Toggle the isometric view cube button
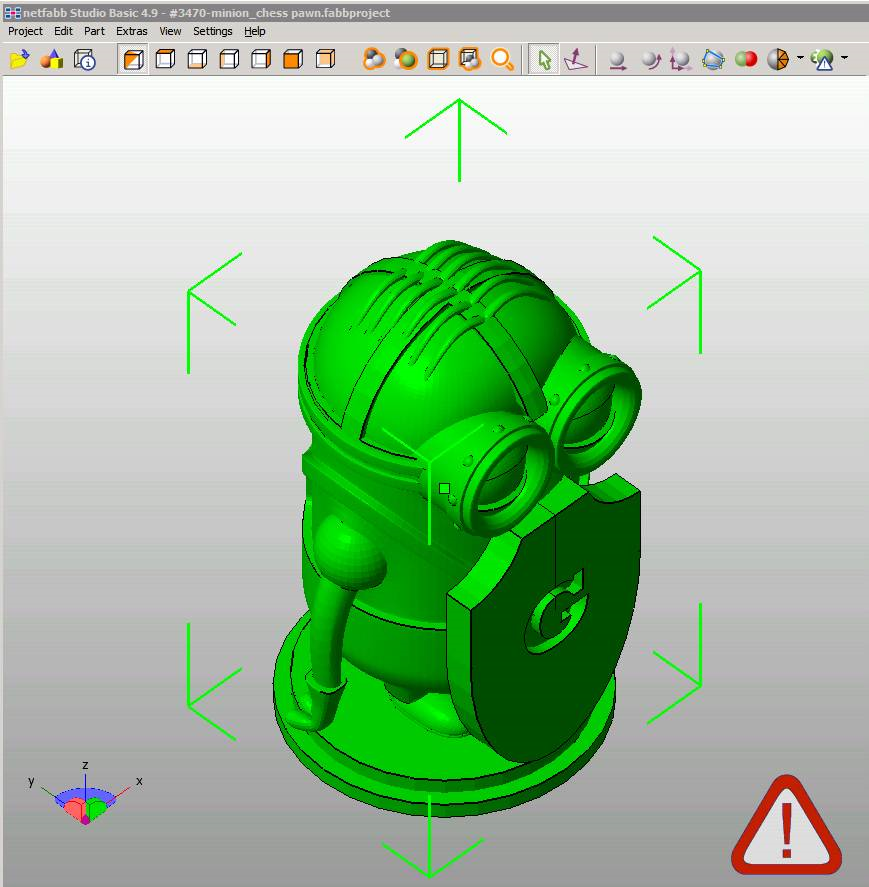The image size is (869, 887). (133, 58)
